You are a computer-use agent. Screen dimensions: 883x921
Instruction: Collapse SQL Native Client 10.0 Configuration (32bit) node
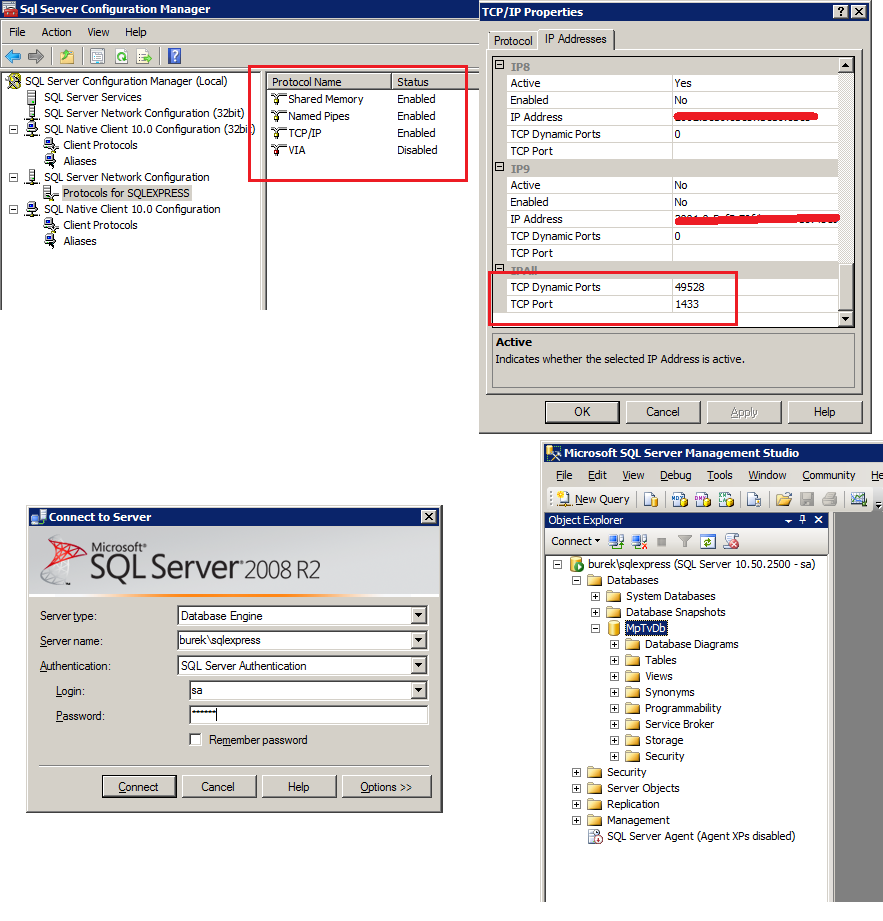tap(14, 129)
